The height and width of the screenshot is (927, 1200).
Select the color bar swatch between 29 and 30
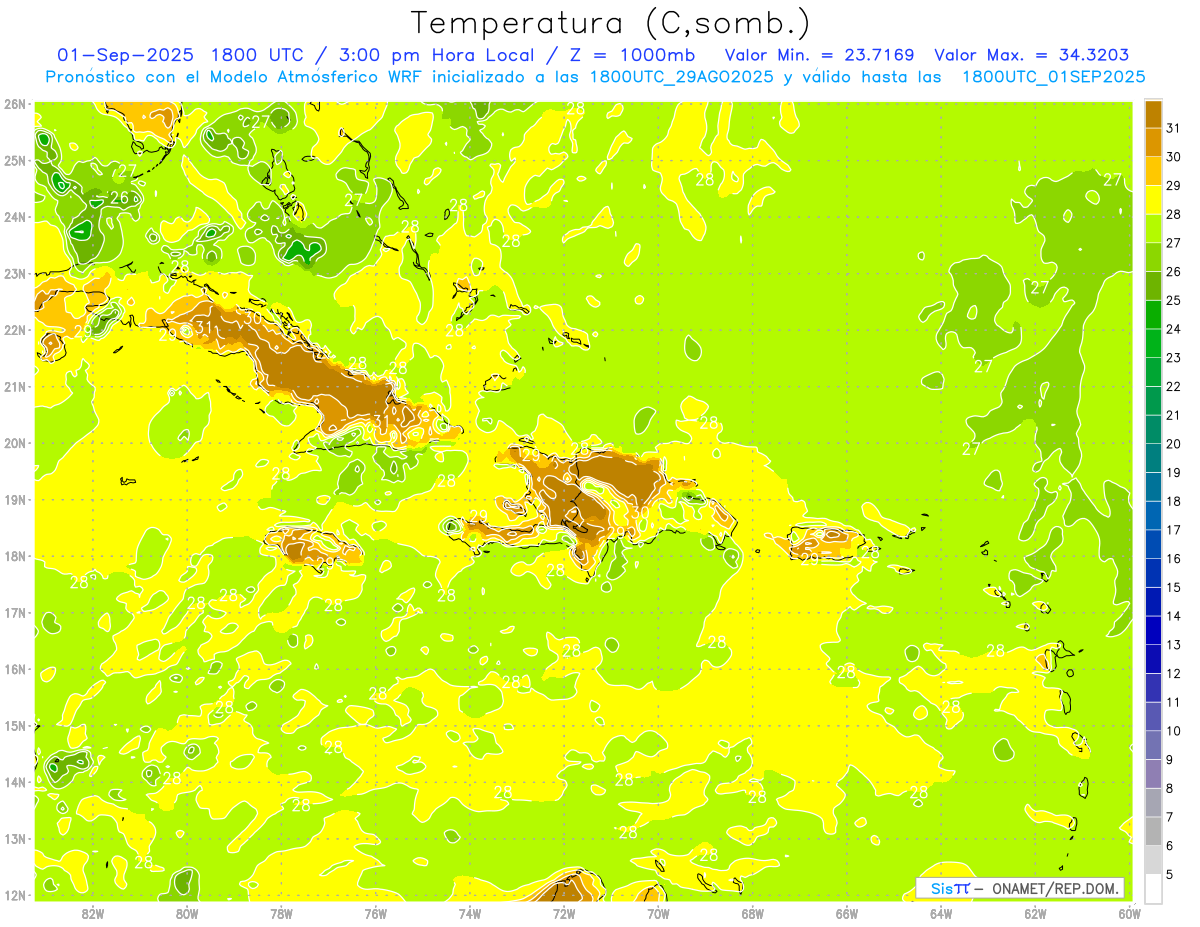point(1153,171)
